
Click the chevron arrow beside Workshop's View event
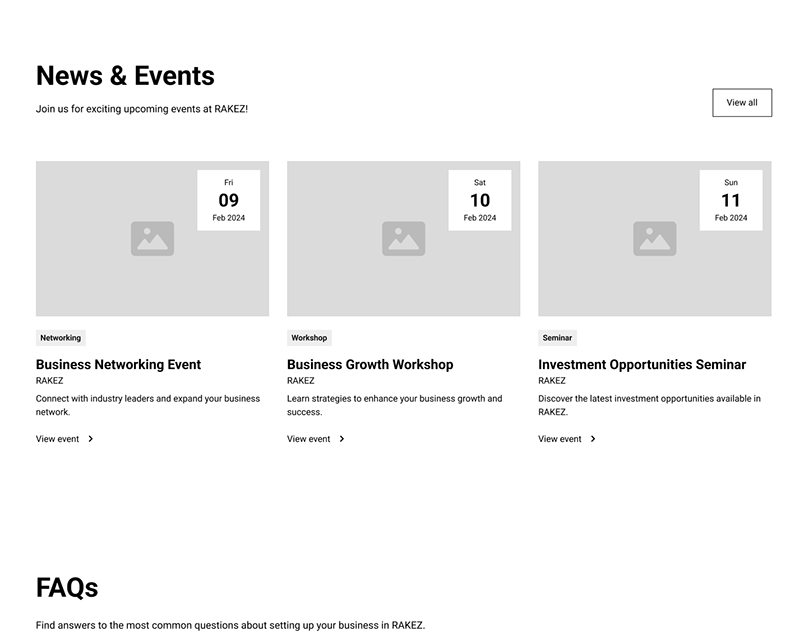pyautogui.click(x=342, y=439)
